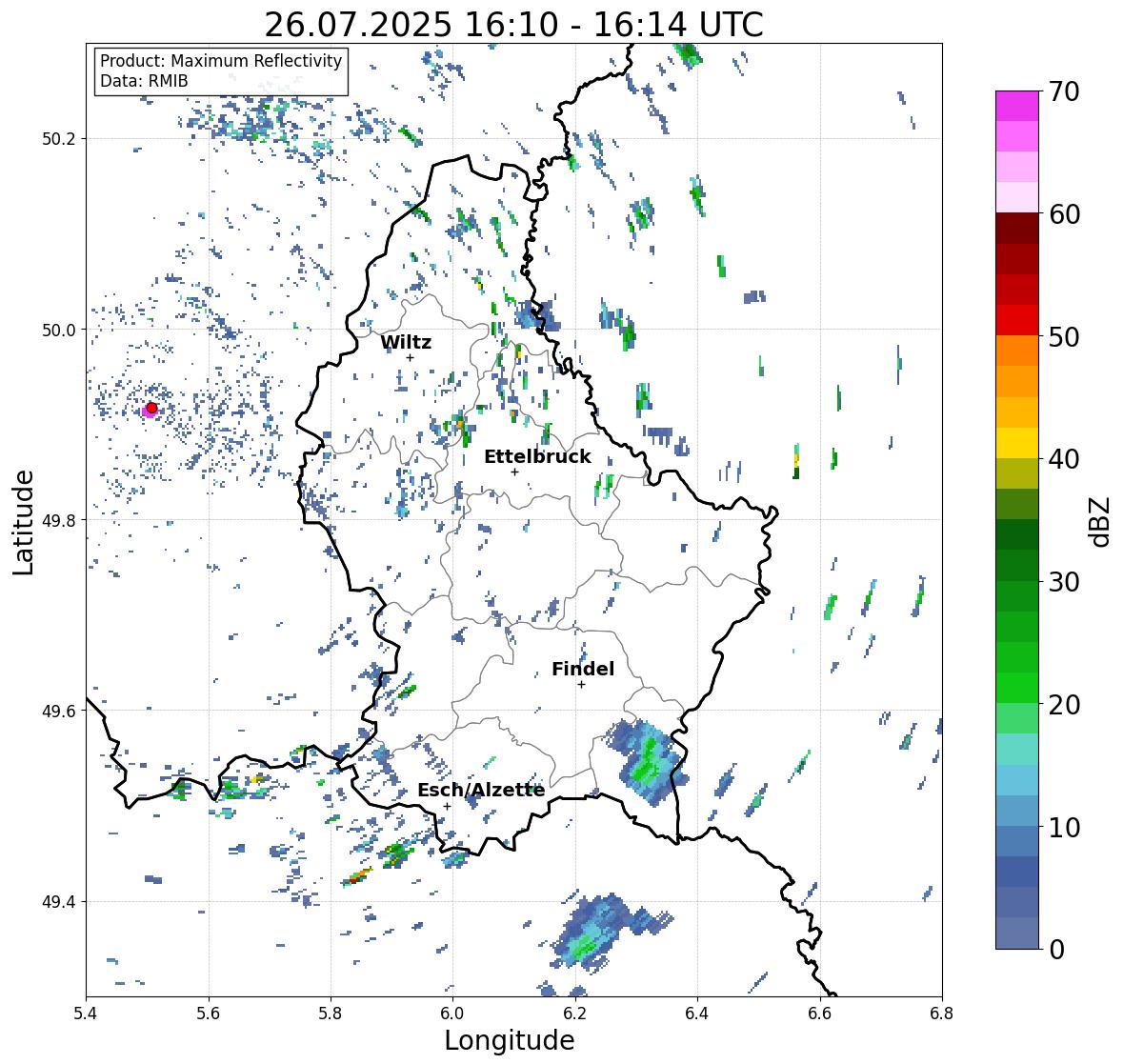1123x1064 pixels.
Task: Click the 5.6 longitude tick label
Action: click(209, 1014)
